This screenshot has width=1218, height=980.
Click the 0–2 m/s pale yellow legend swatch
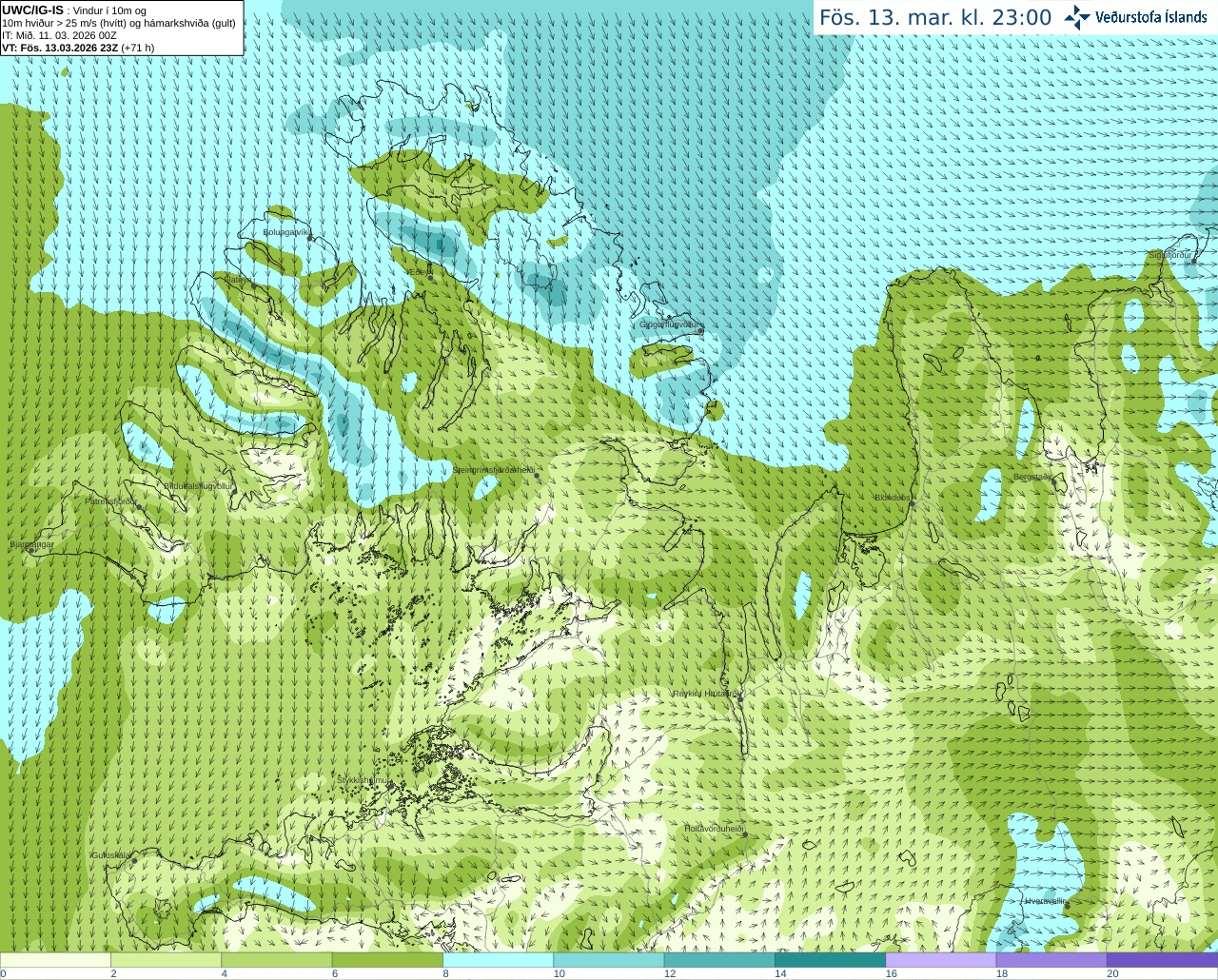click(55, 960)
